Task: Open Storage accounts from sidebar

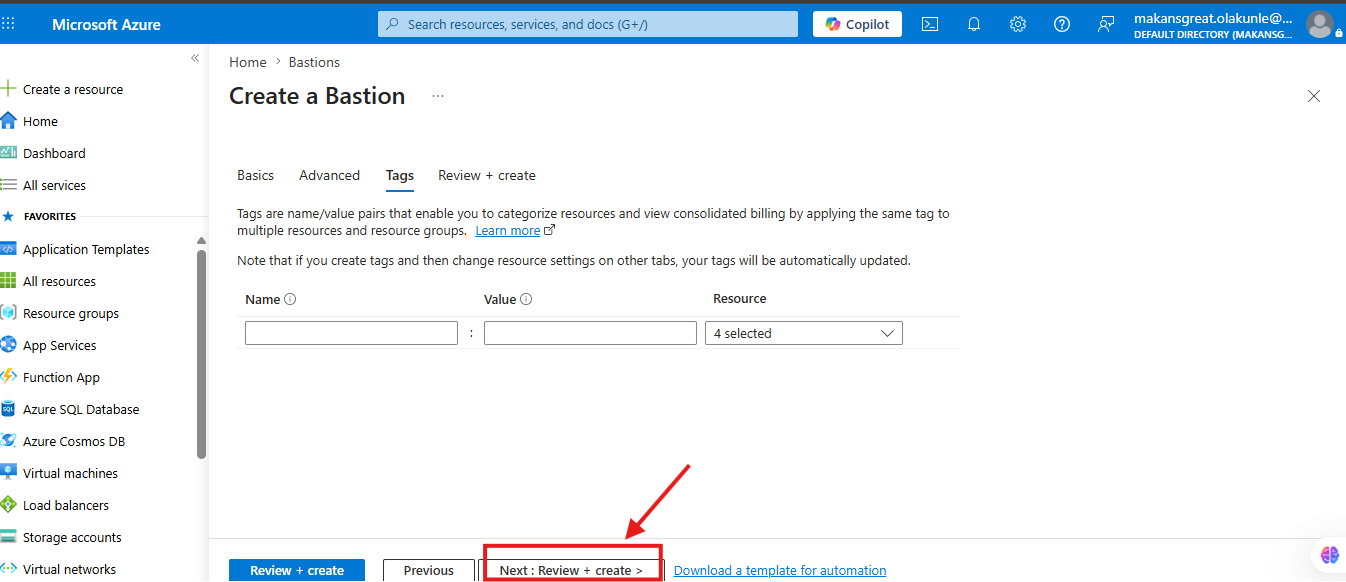Action: point(72,537)
